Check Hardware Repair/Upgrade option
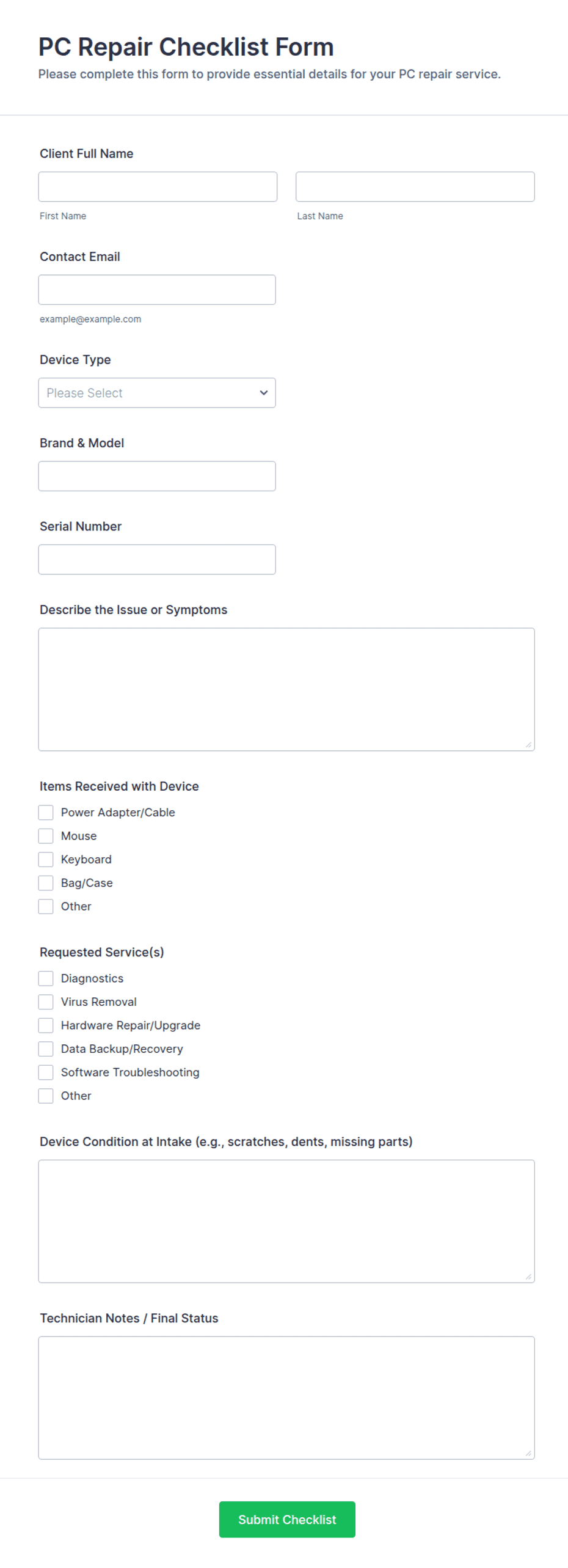The width and height of the screenshot is (568, 1568). pos(46,1025)
